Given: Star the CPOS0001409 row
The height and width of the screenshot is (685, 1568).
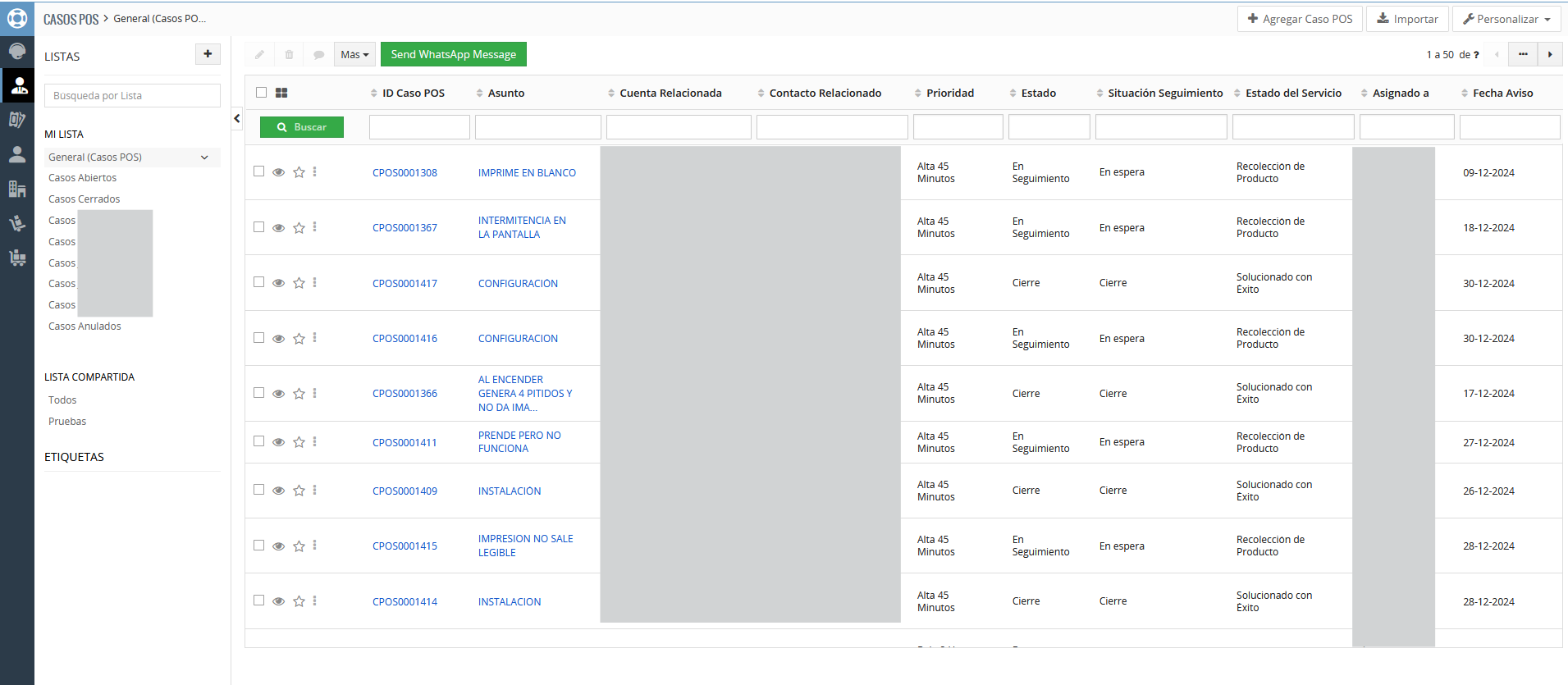Looking at the screenshot, I should coord(299,491).
